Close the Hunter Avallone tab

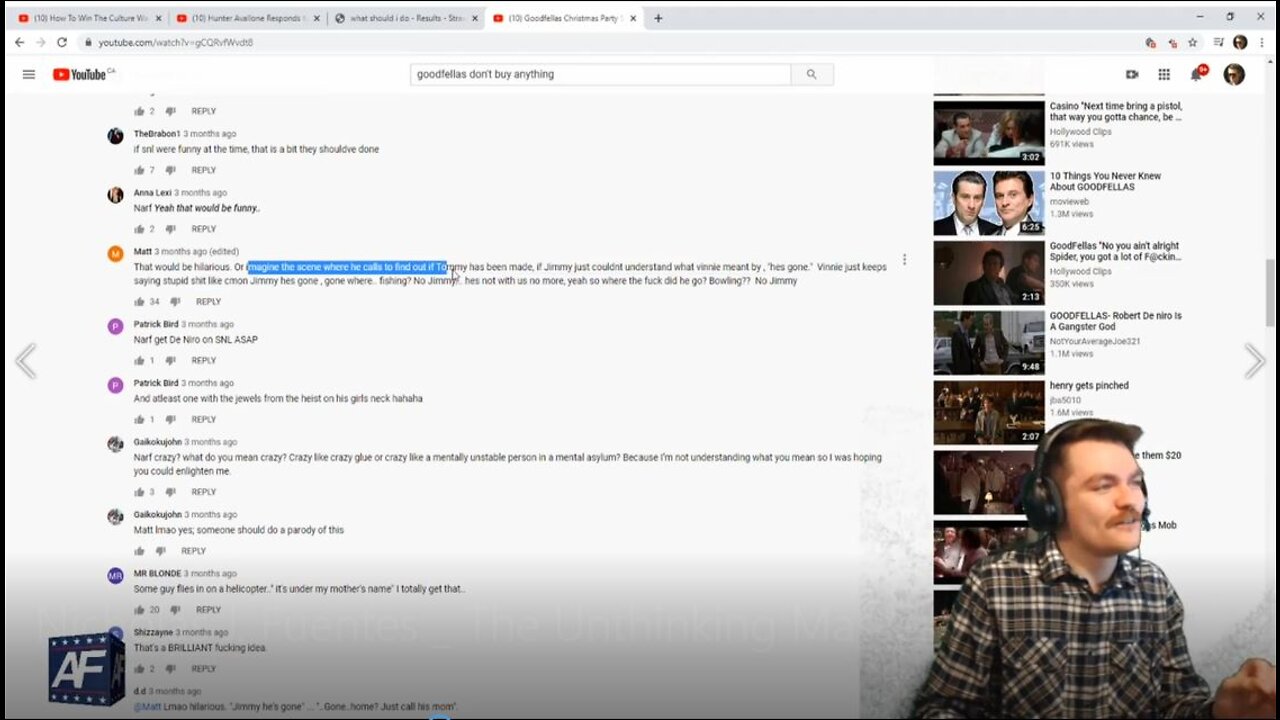point(316,18)
